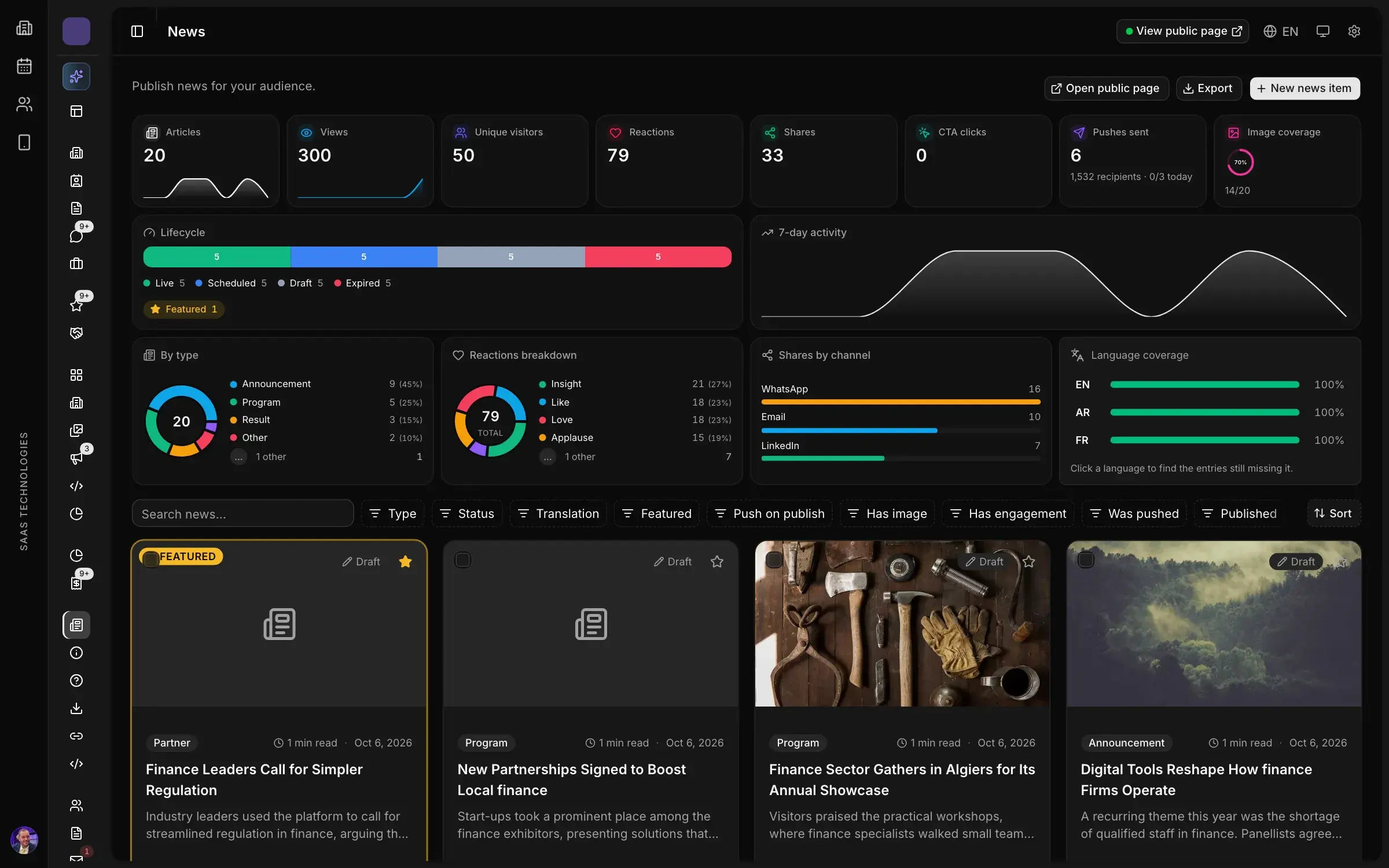1389x868 pixels.
Task: Open the Was pushed filter
Action: tap(1134, 513)
